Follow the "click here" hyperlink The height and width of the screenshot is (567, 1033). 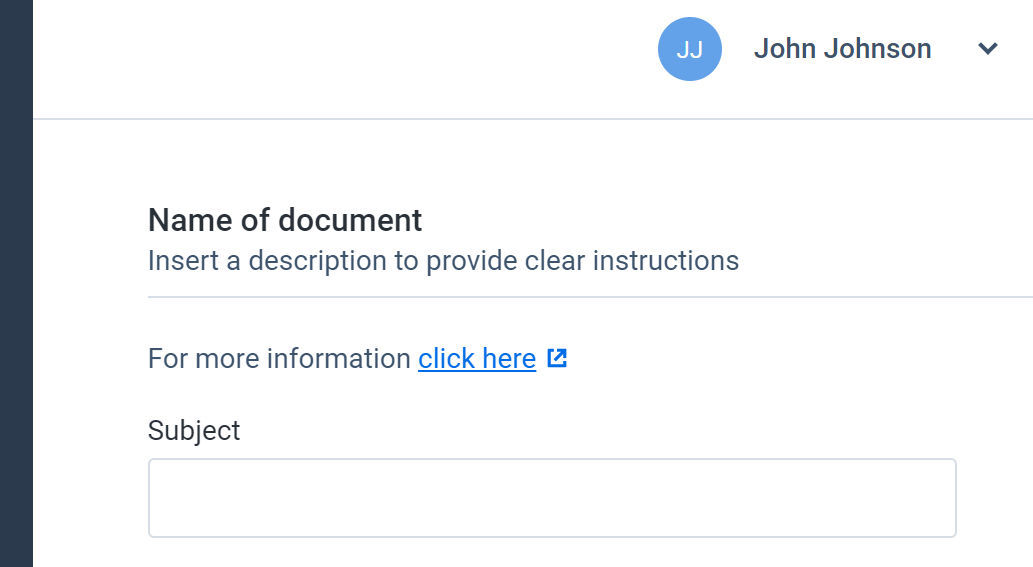tap(477, 359)
